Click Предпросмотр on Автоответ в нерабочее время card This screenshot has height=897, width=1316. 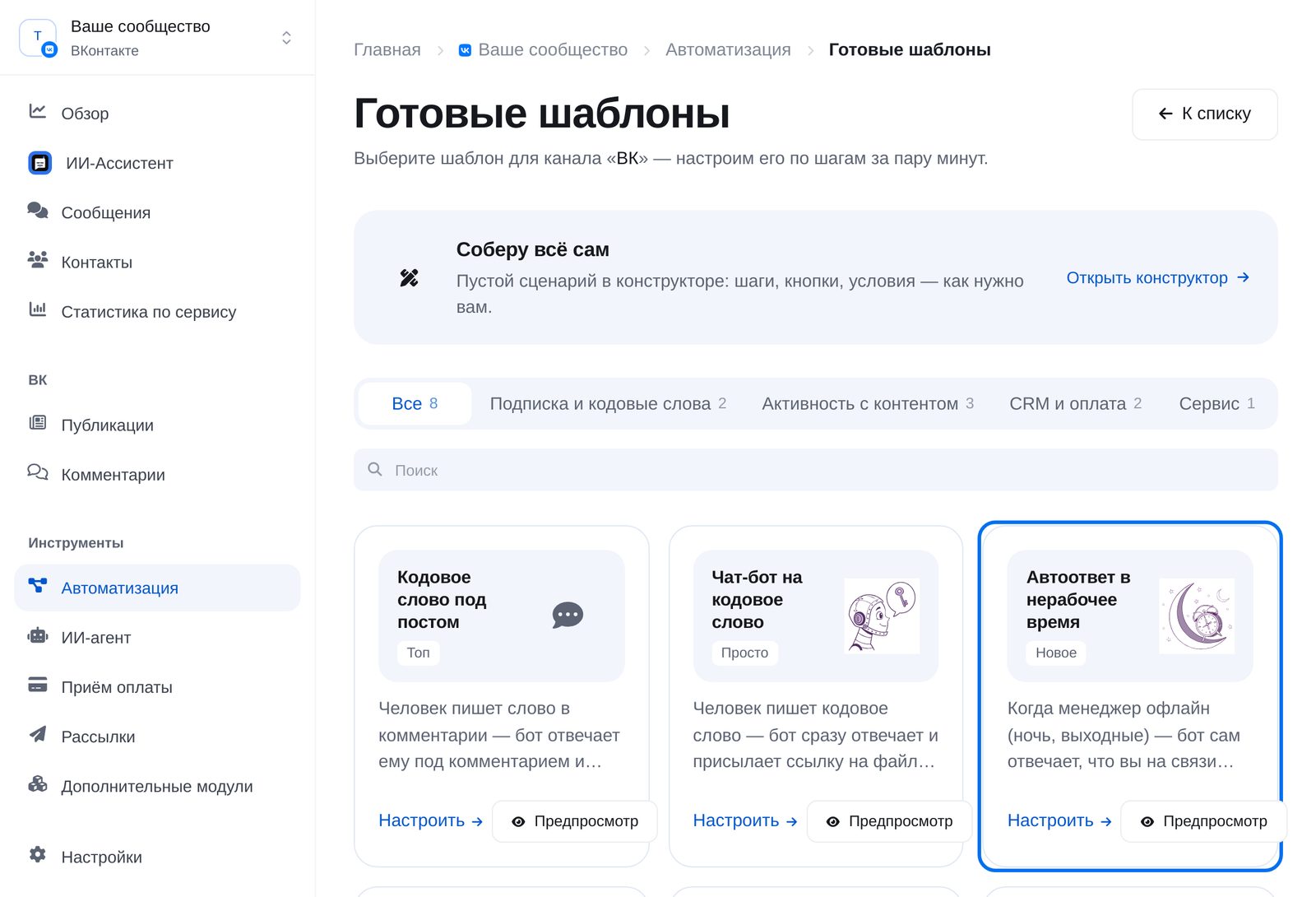point(1204,821)
